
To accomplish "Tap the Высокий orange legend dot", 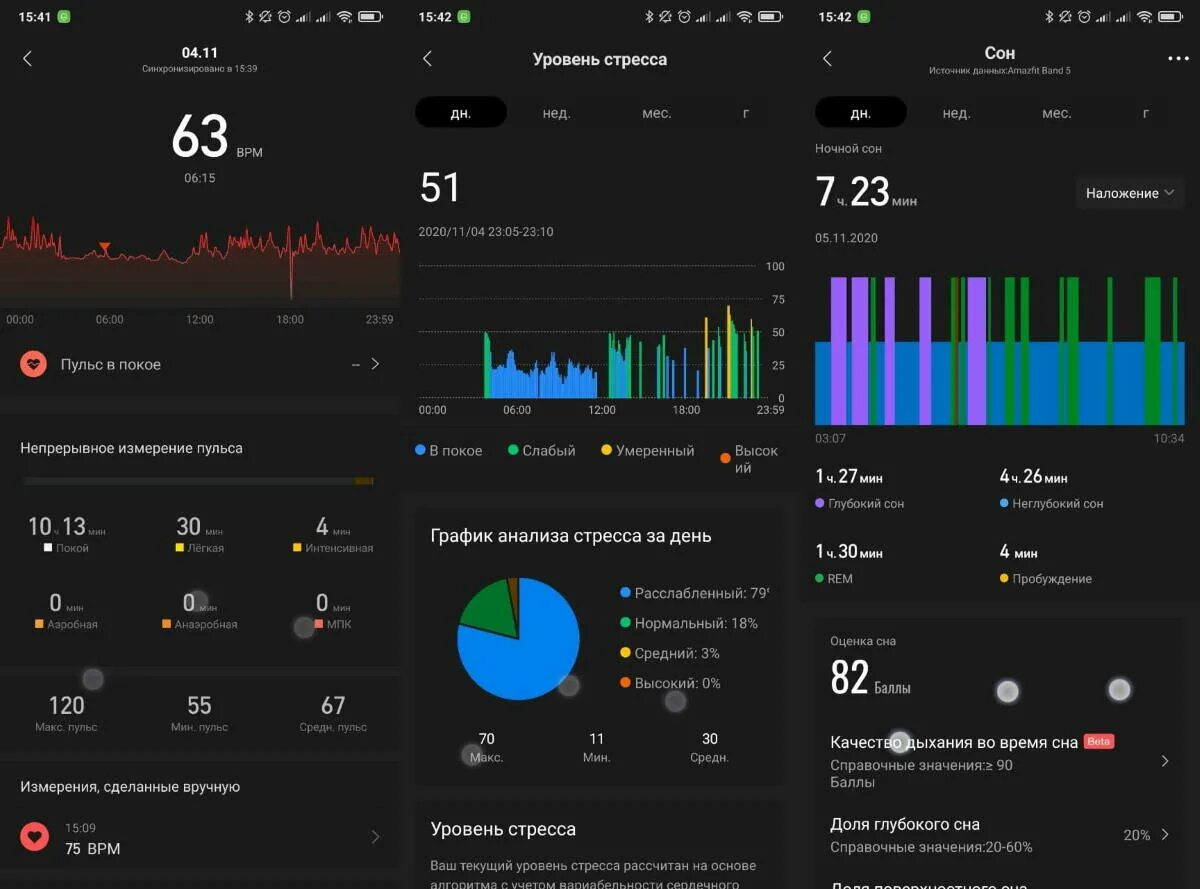I will pos(725,458).
